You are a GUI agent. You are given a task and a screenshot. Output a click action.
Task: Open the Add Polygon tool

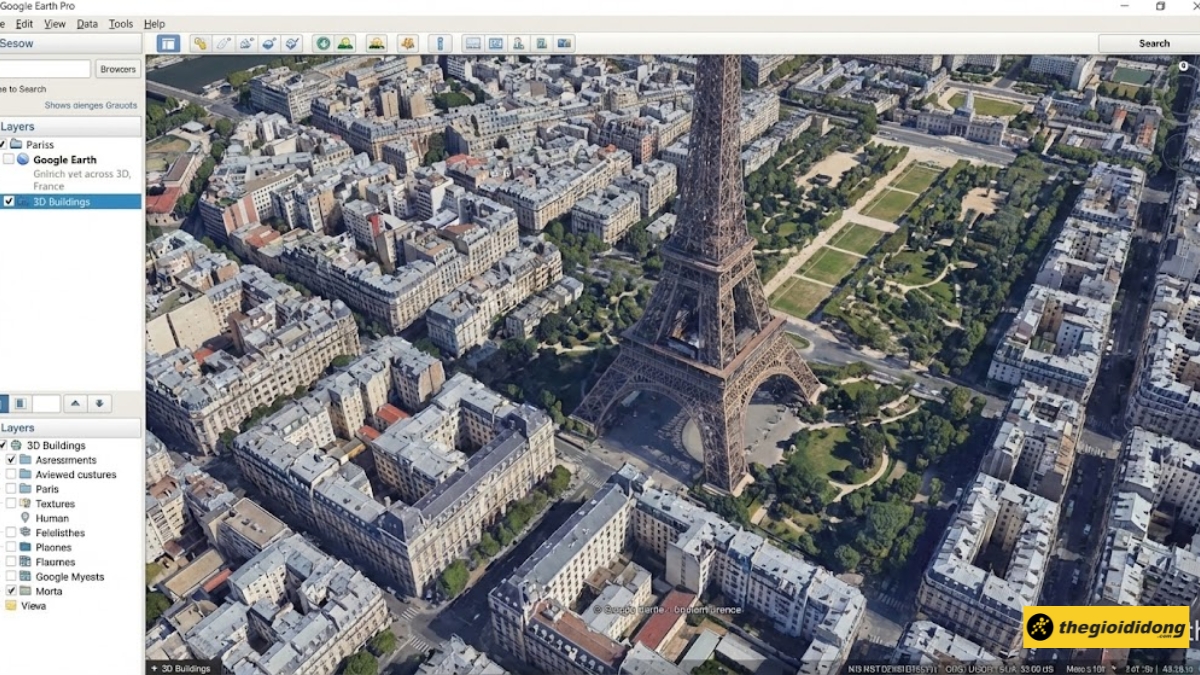coord(222,43)
